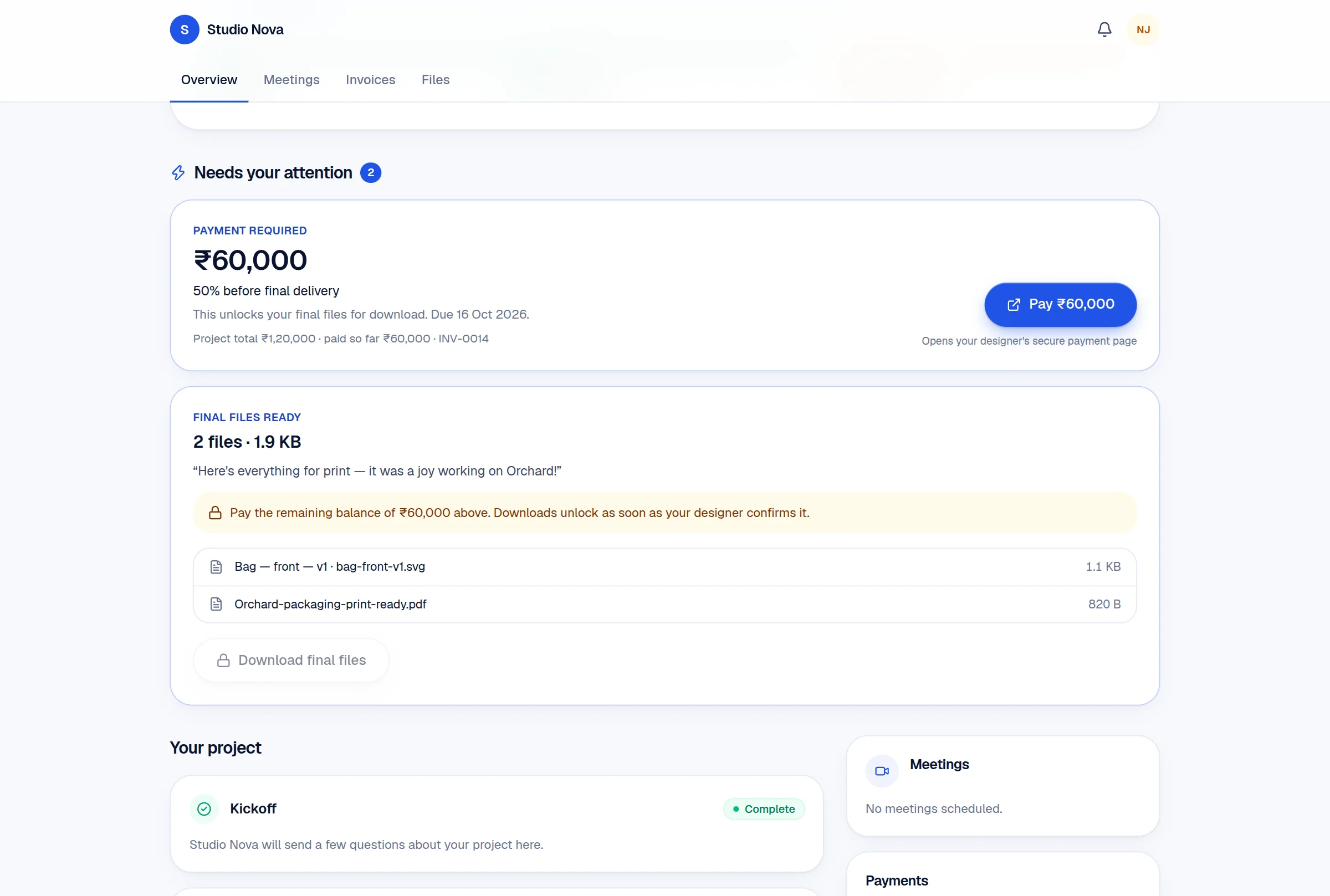Click the Meetings card heading
The image size is (1330, 896).
click(x=939, y=765)
